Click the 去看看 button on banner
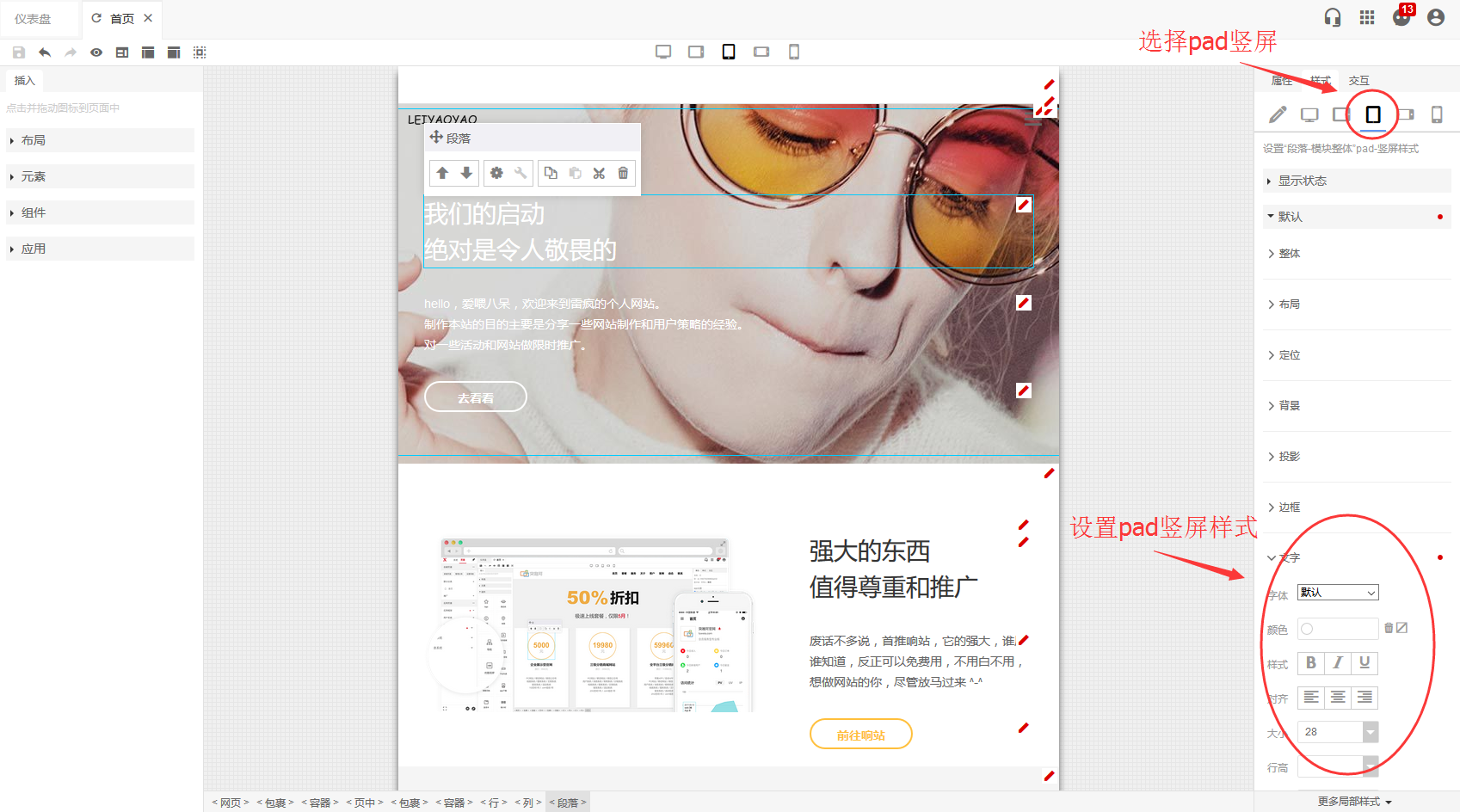Screen dimensions: 1460x812 pos(476,397)
